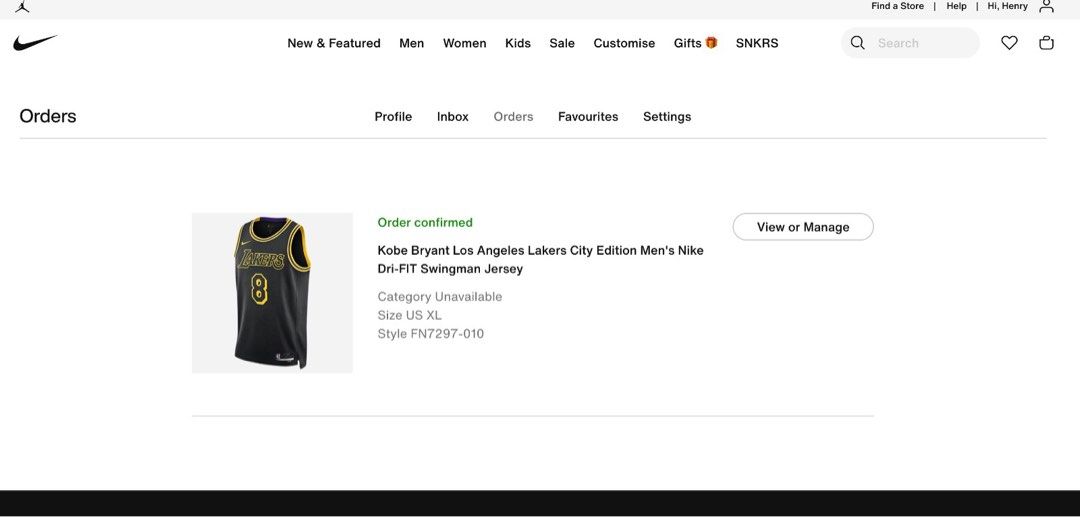The width and height of the screenshot is (1080, 517).
Task: Click the Search input field
Action: tap(911, 43)
